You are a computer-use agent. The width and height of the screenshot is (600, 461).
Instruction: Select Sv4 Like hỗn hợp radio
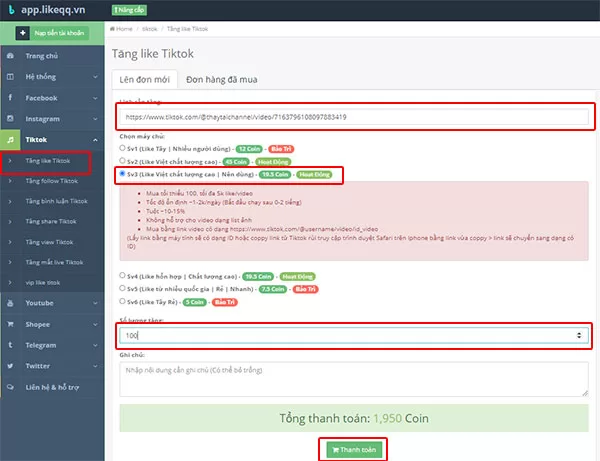pos(122,275)
